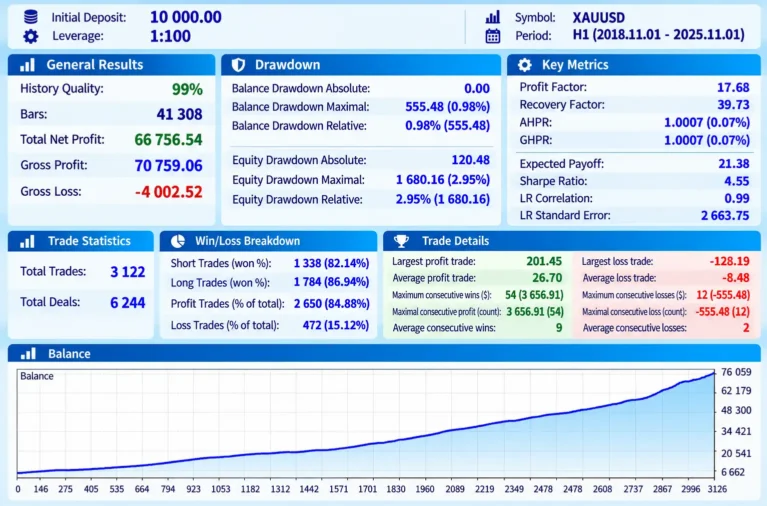The width and height of the screenshot is (767, 506).
Task: Click the Maximum consecutive wins value 54 (3 656.91)
Action: 534,295
